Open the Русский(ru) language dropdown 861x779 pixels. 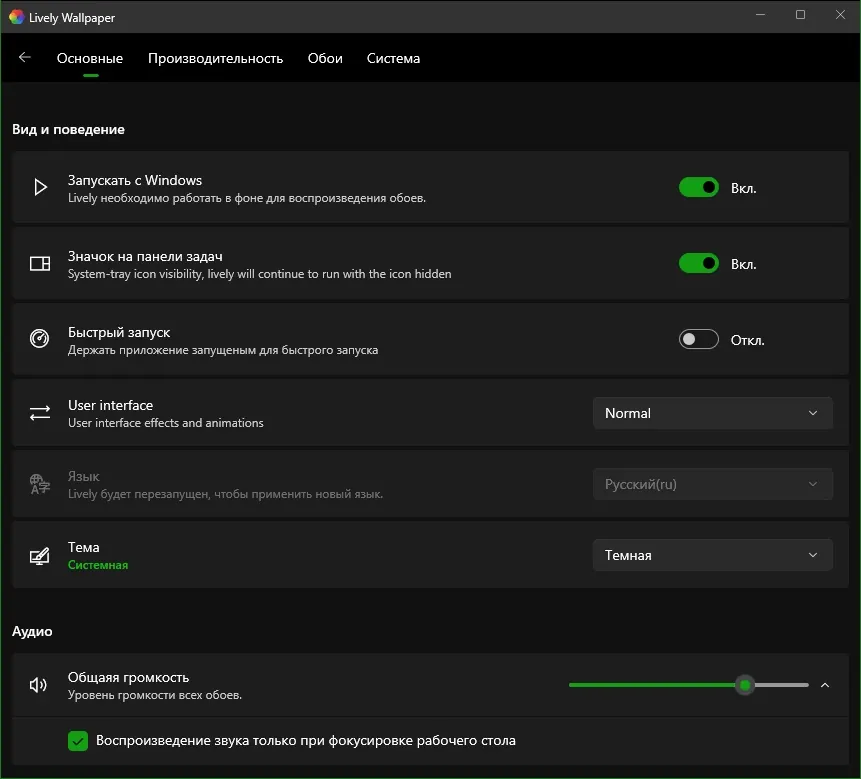712,484
